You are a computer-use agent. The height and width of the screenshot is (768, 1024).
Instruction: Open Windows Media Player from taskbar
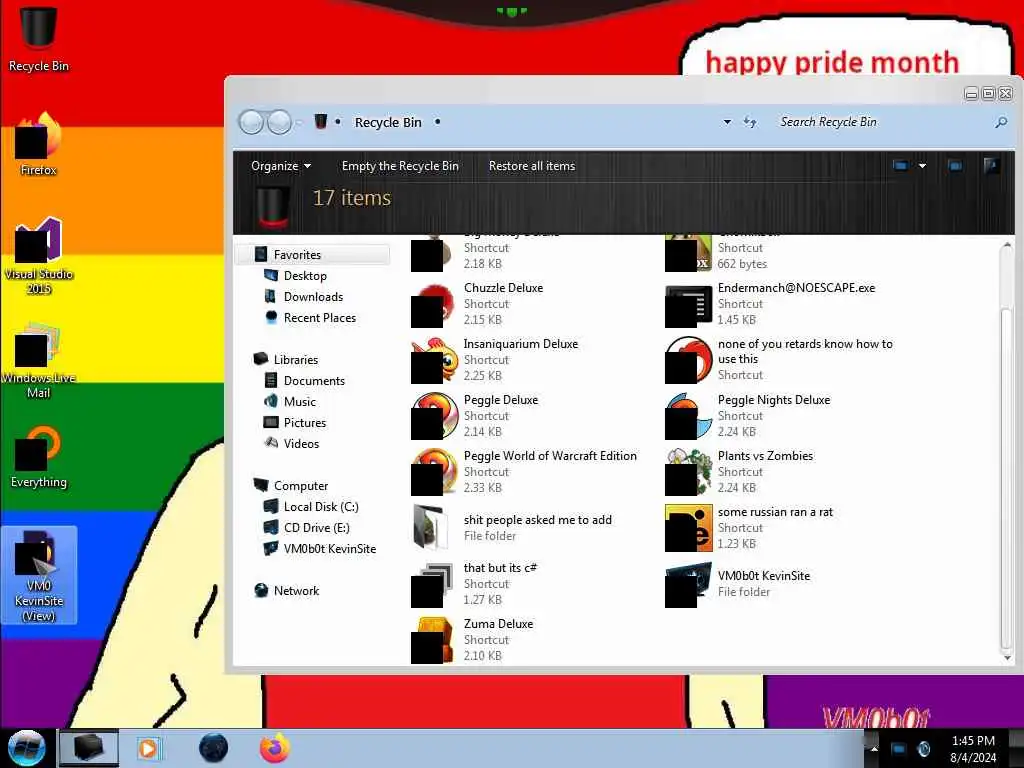[149, 748]
